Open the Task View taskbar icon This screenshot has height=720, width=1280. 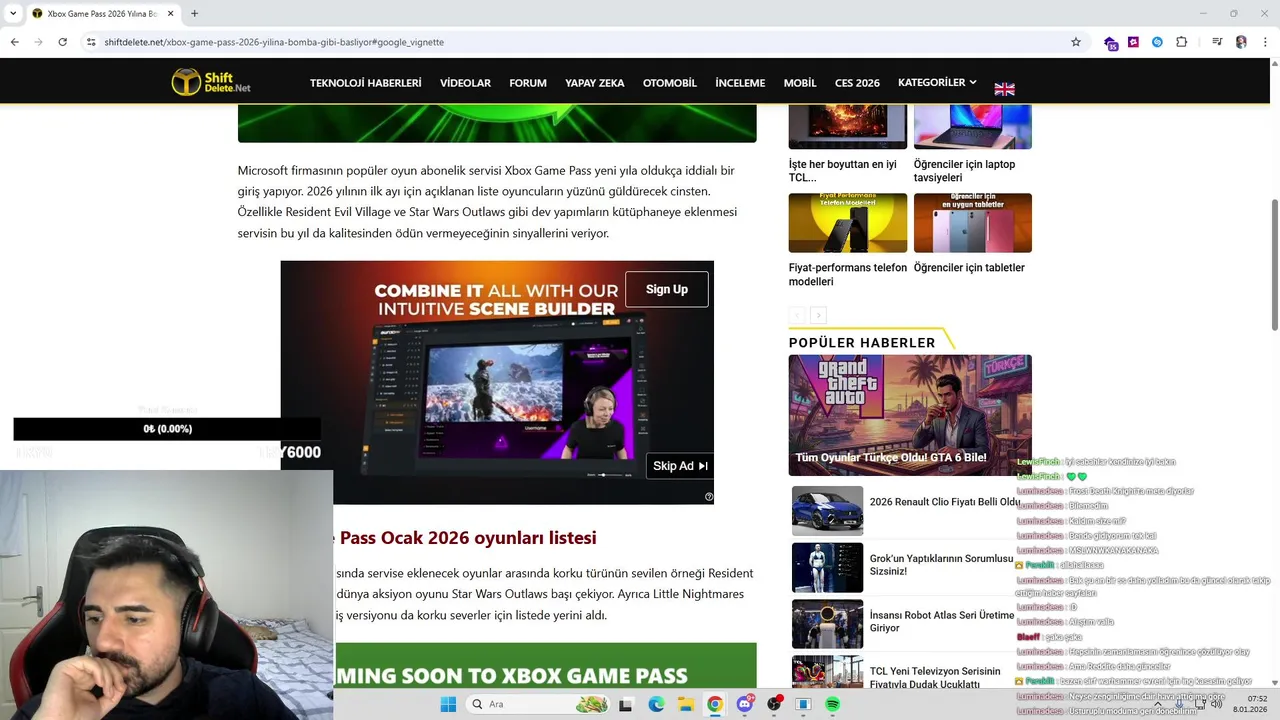point(626,704)
